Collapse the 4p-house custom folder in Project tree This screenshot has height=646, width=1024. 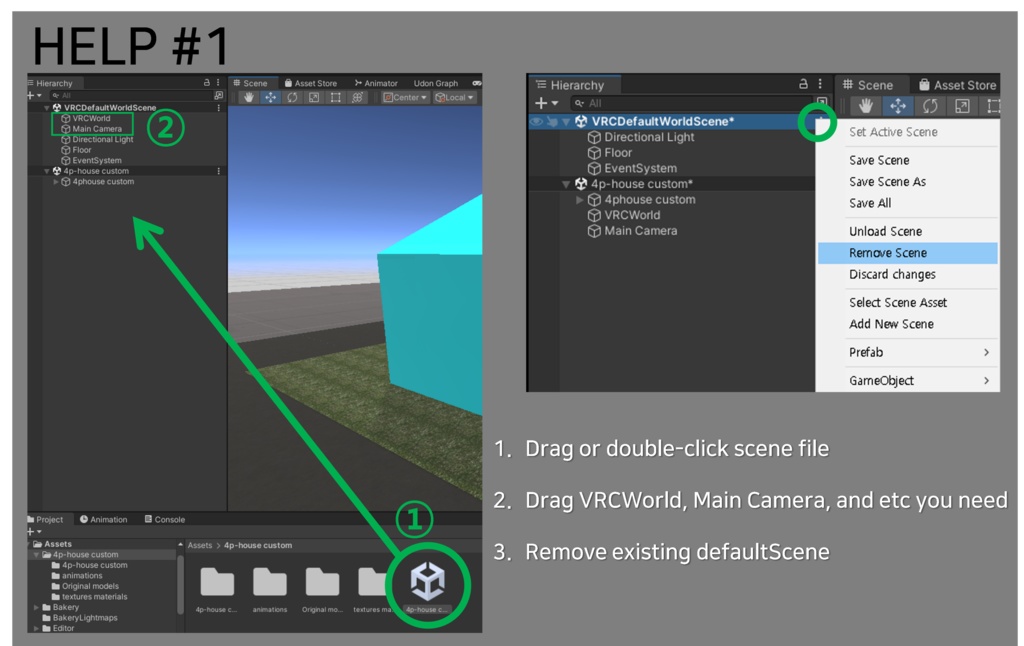click(x=37, y=555)
